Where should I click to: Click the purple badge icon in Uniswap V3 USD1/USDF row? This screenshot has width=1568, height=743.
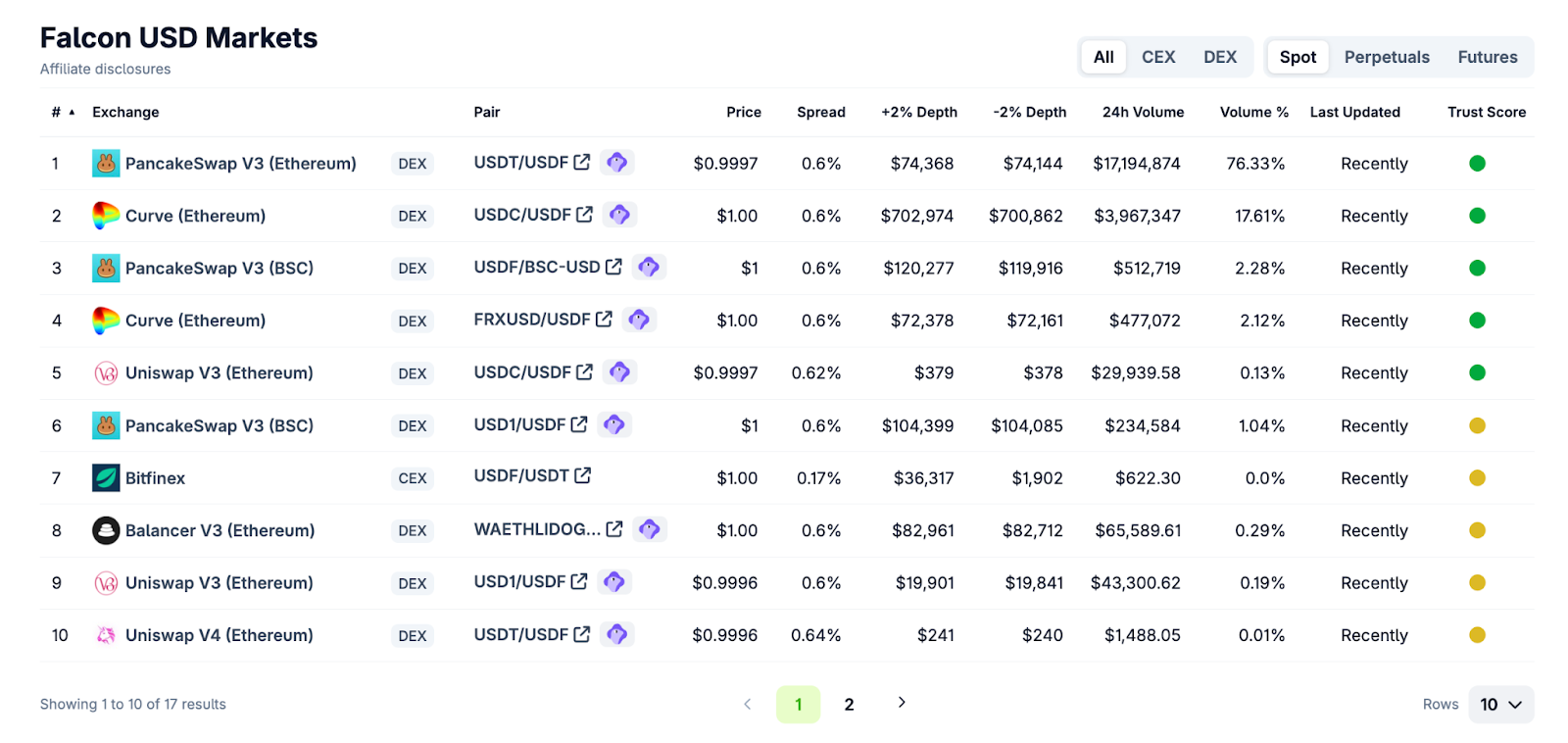[614, 581]
